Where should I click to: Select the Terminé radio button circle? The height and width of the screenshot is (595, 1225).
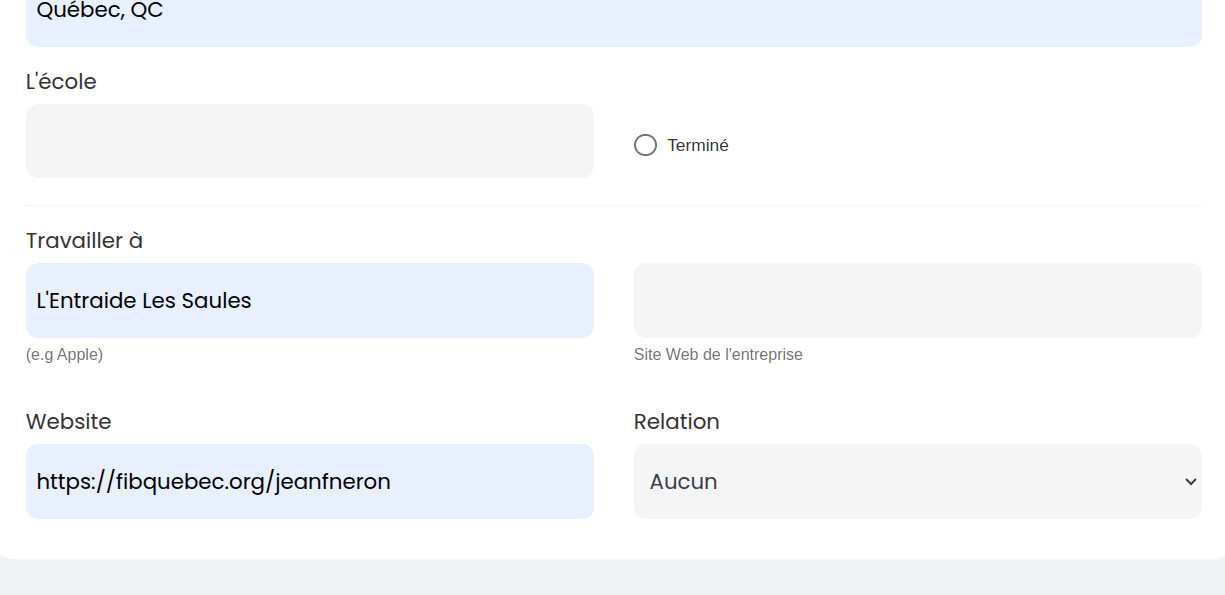pos(645,145)
